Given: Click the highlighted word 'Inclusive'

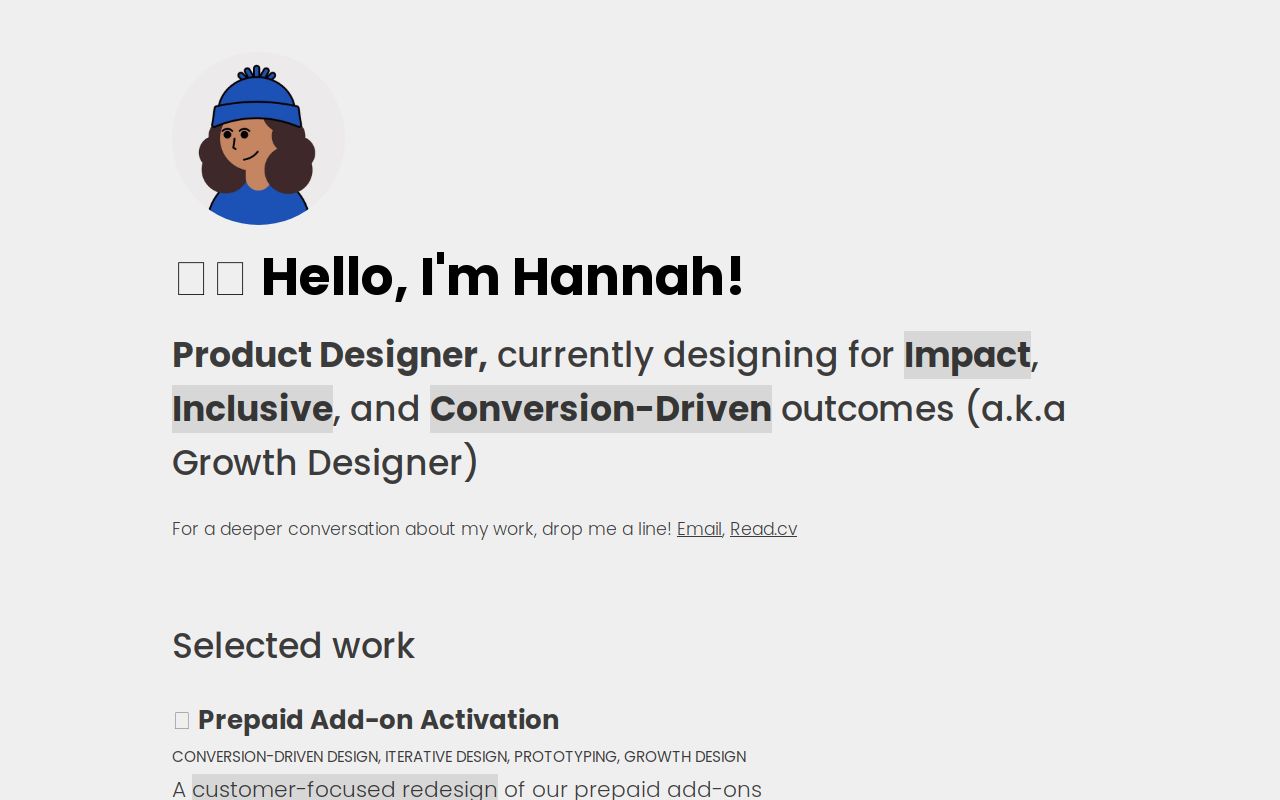Looking at the screenshot, I should (x=252, y=409).
